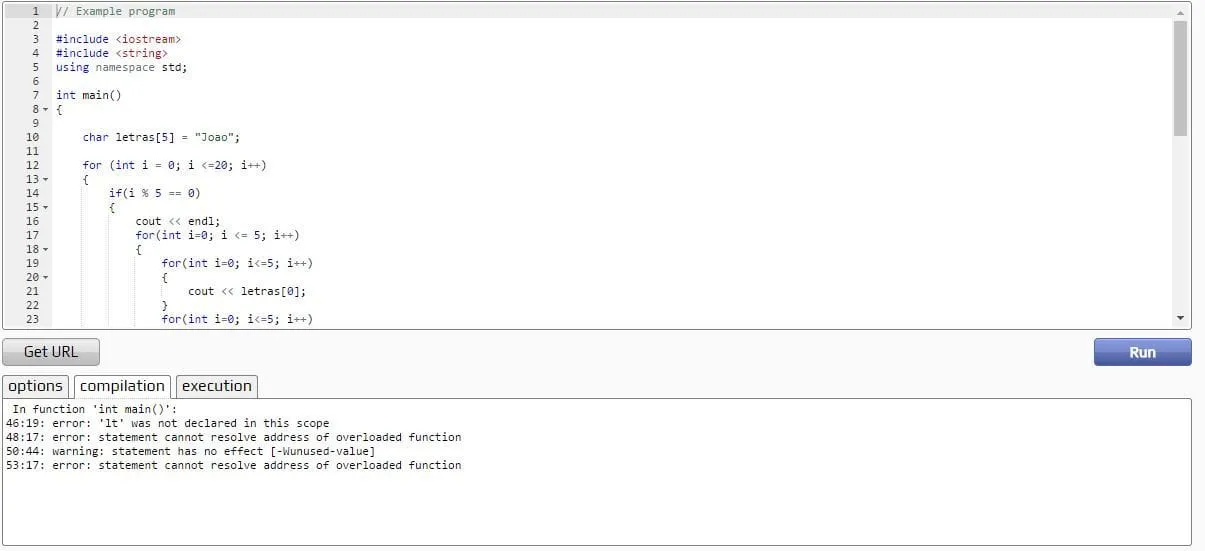Place cursor on the using namespace std line
The width and height of the screenshot is (1205, 551).
121,67
